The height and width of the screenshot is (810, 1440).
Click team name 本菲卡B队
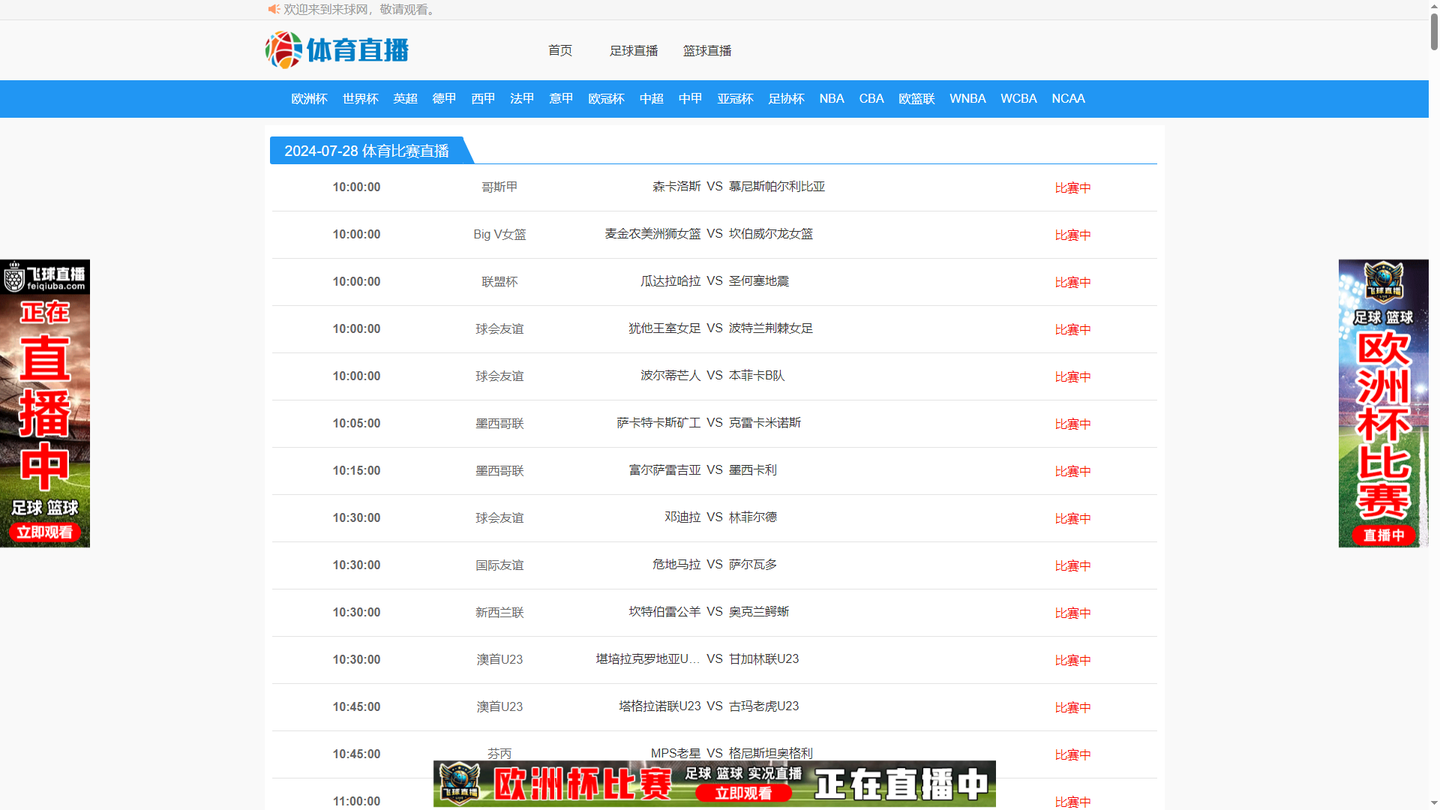[x=757, y=375]
